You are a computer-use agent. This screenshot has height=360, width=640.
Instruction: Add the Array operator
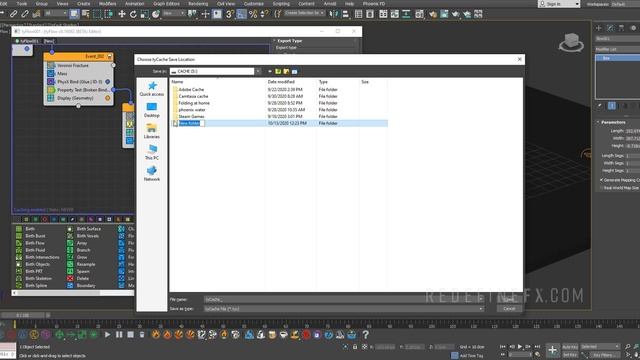coord(78,243)
